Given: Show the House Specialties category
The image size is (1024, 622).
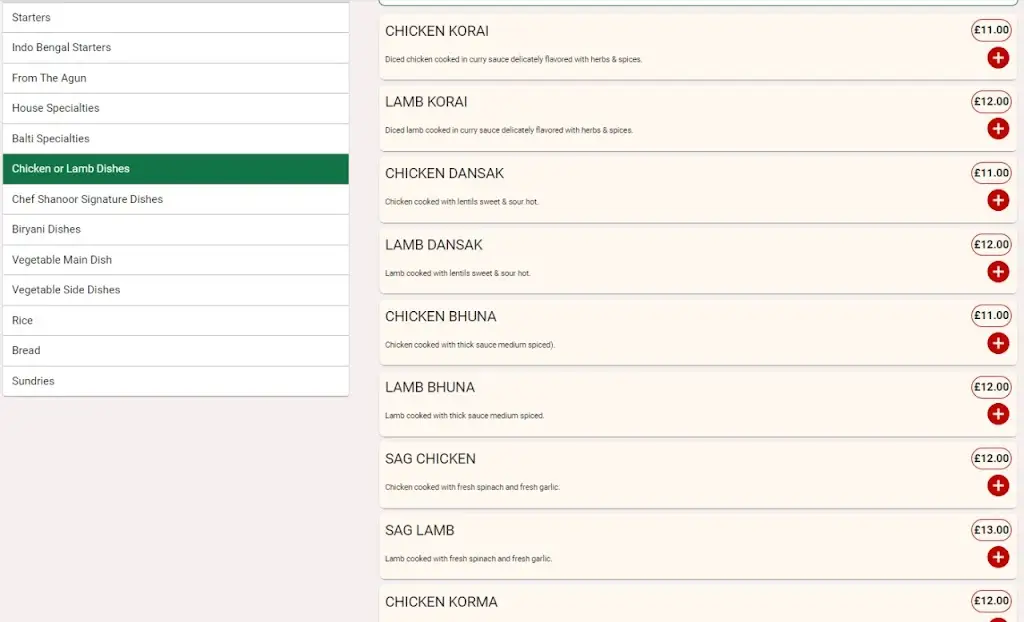Looking at the screenshot, I should click(x=175, y=108).
